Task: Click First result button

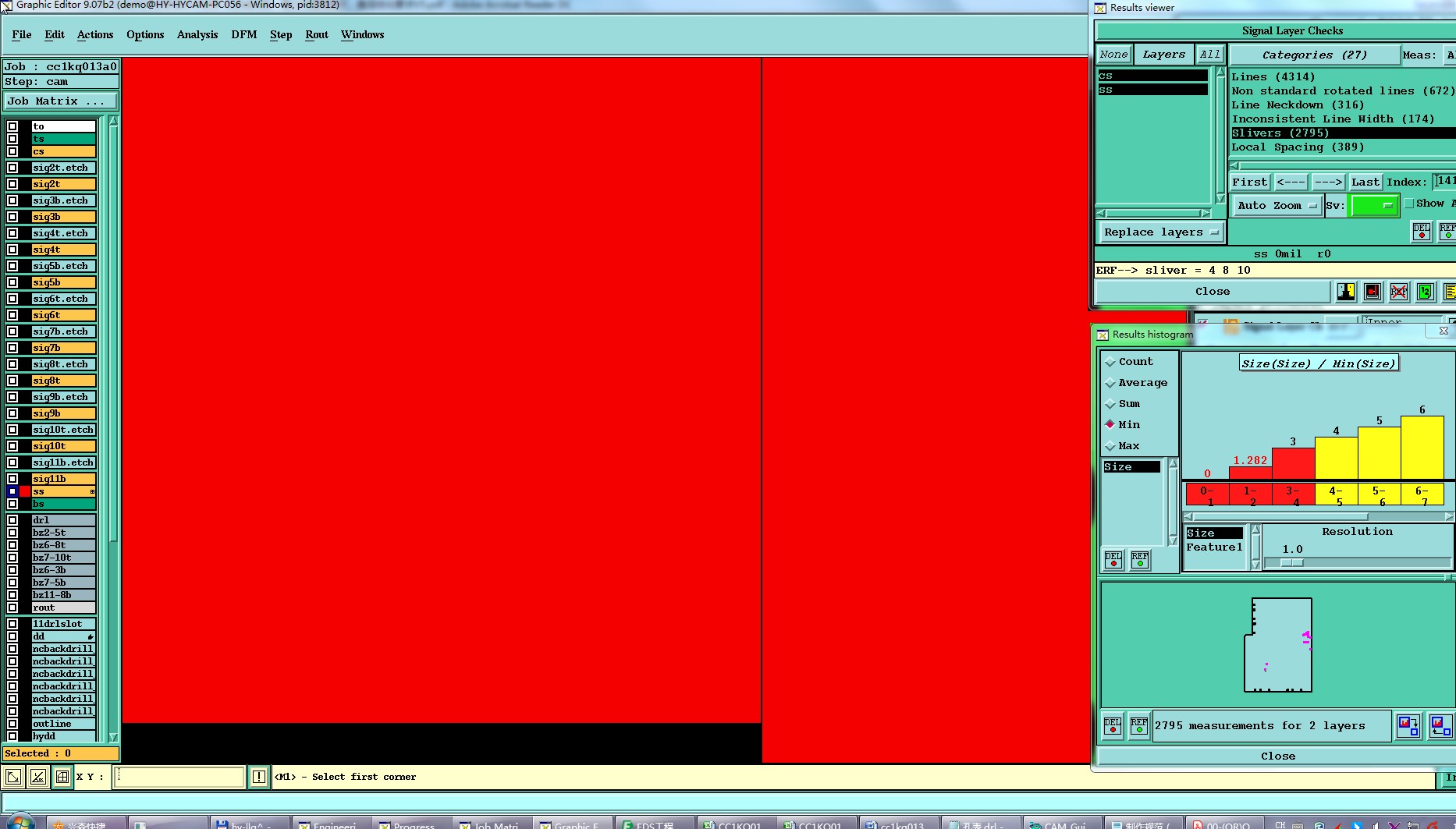Action: coord(1250,182)
